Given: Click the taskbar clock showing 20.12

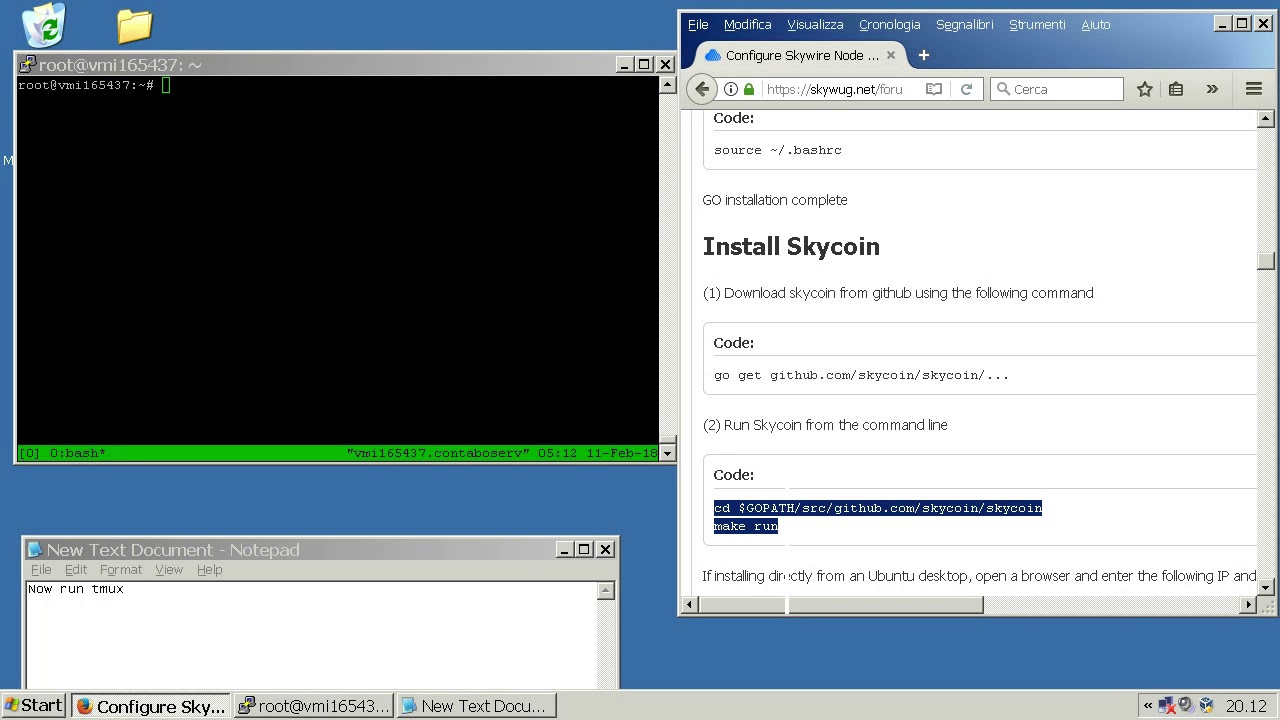Looking at the screenshot, I should coord(1246,706).
